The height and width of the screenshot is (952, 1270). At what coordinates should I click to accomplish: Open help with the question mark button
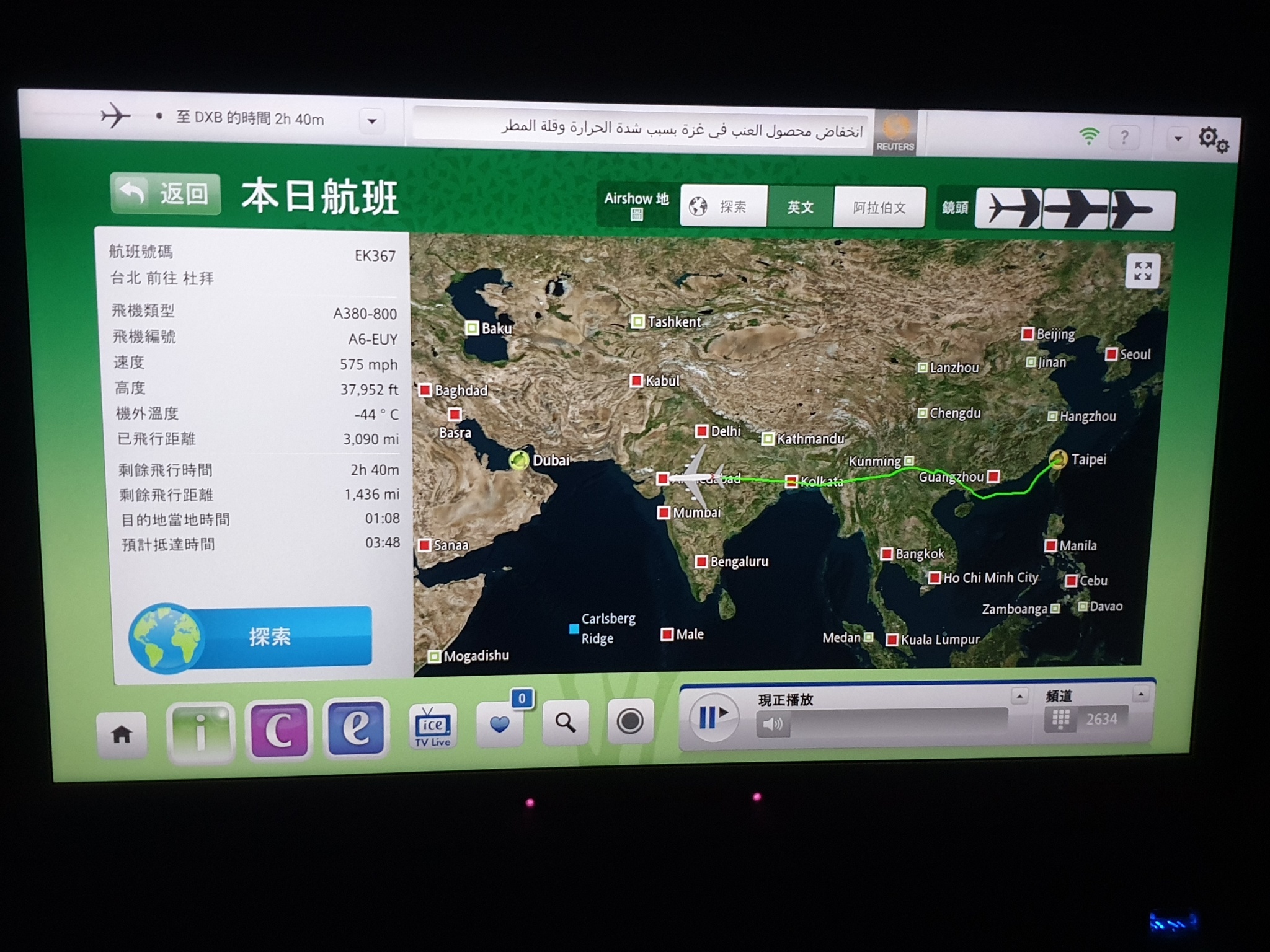point(1124,137)
